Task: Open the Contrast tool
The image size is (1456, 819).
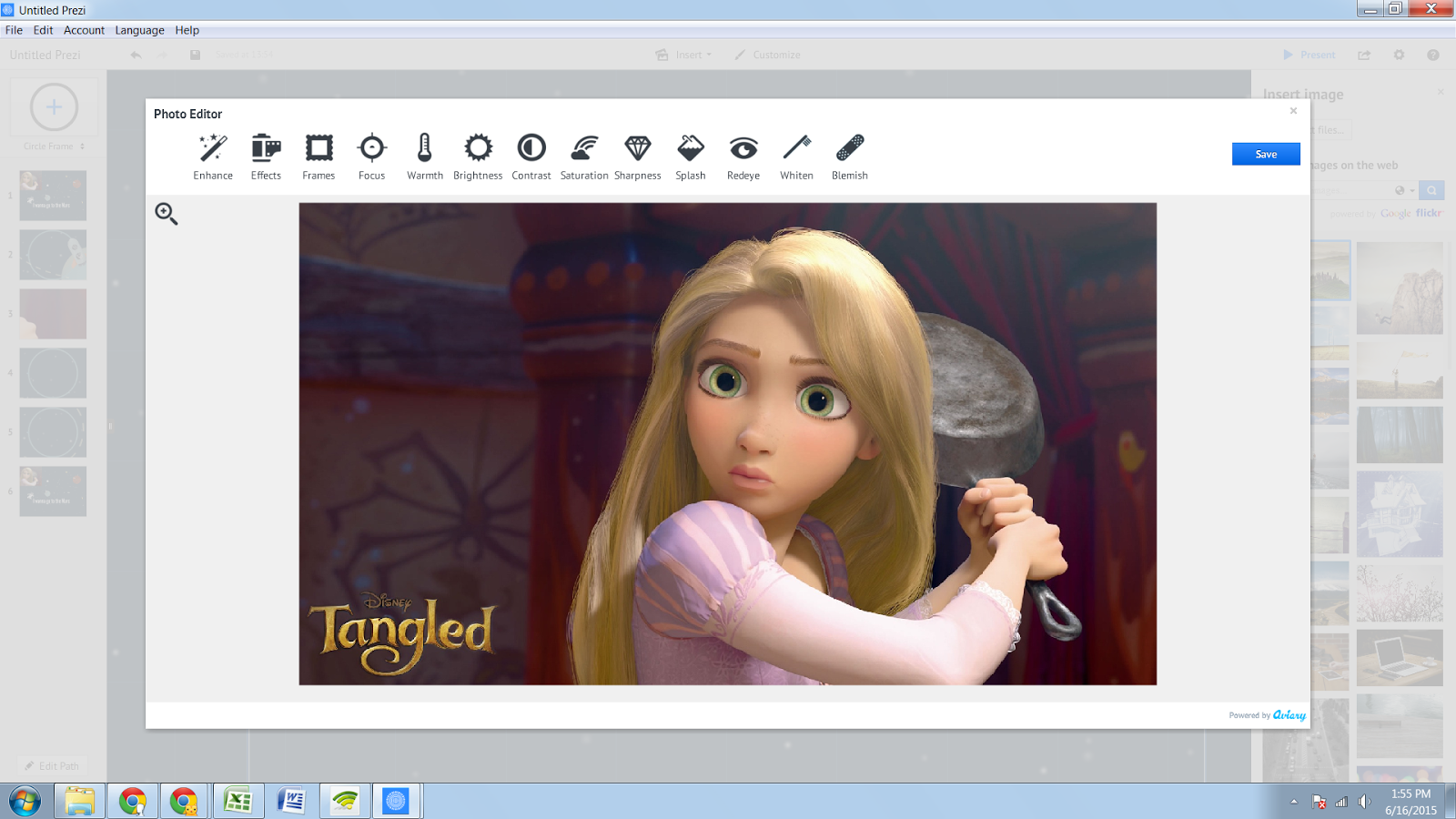Action: (x=531, y=157)
